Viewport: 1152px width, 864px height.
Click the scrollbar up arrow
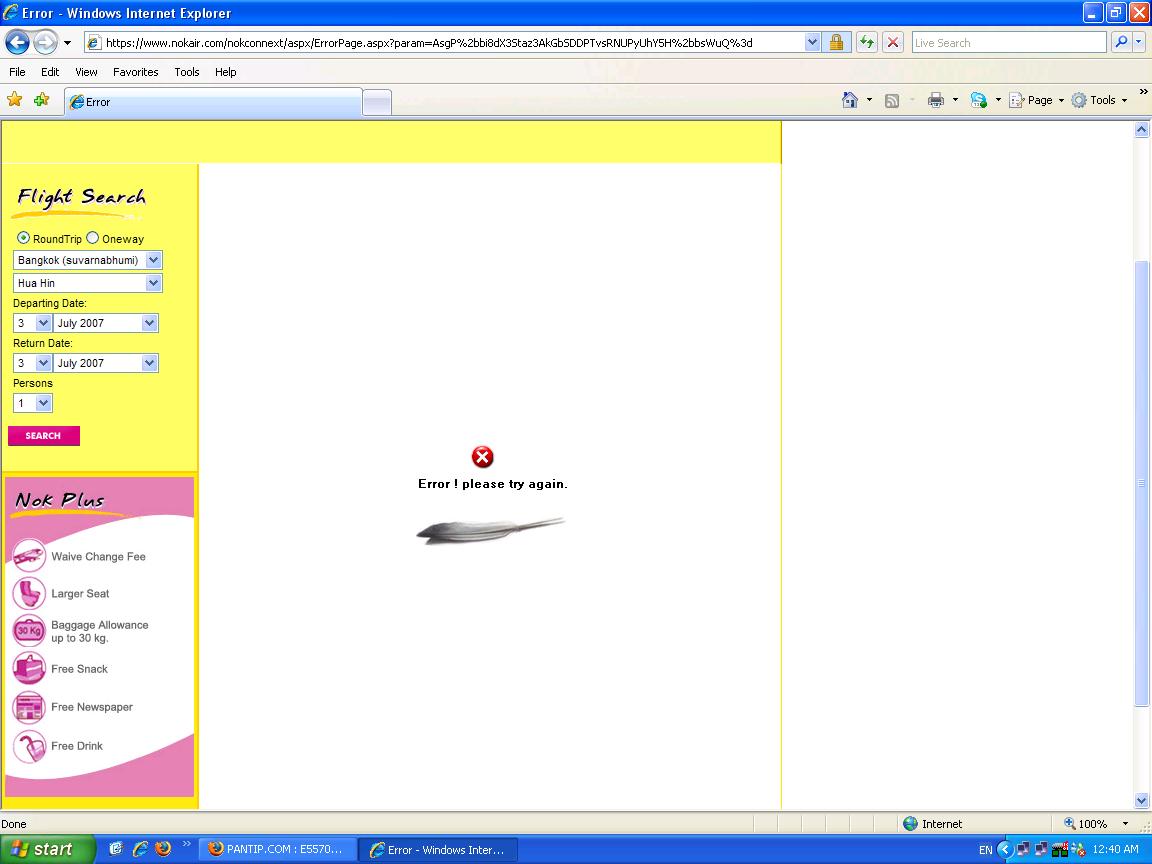1141,130
